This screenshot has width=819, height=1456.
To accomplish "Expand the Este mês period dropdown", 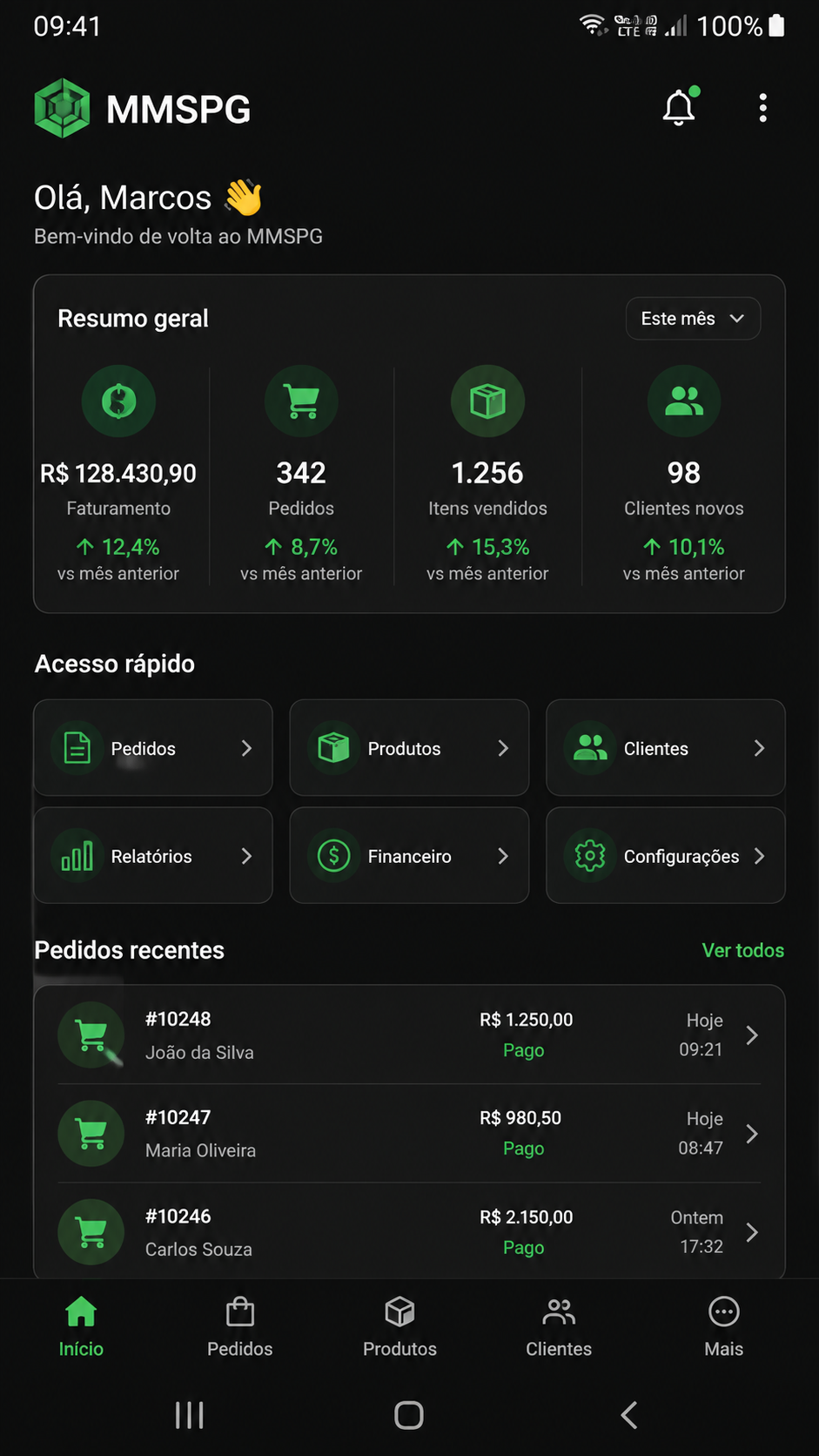I will click(693, 319).
